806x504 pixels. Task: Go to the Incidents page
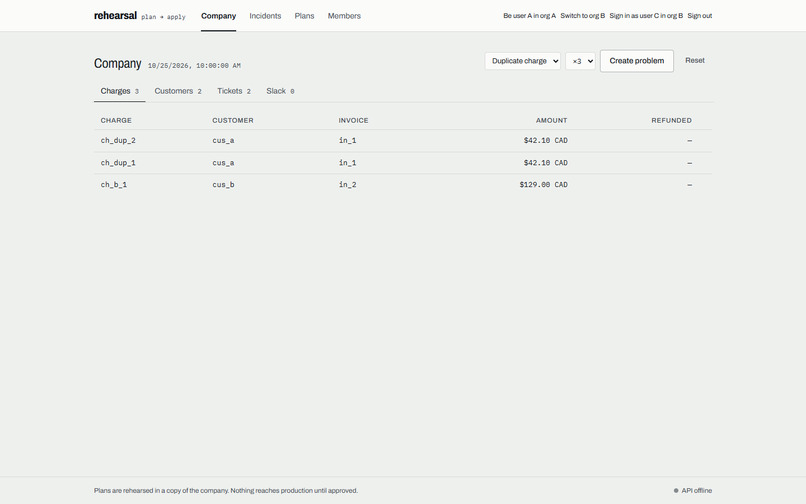[x=265, y=16]
